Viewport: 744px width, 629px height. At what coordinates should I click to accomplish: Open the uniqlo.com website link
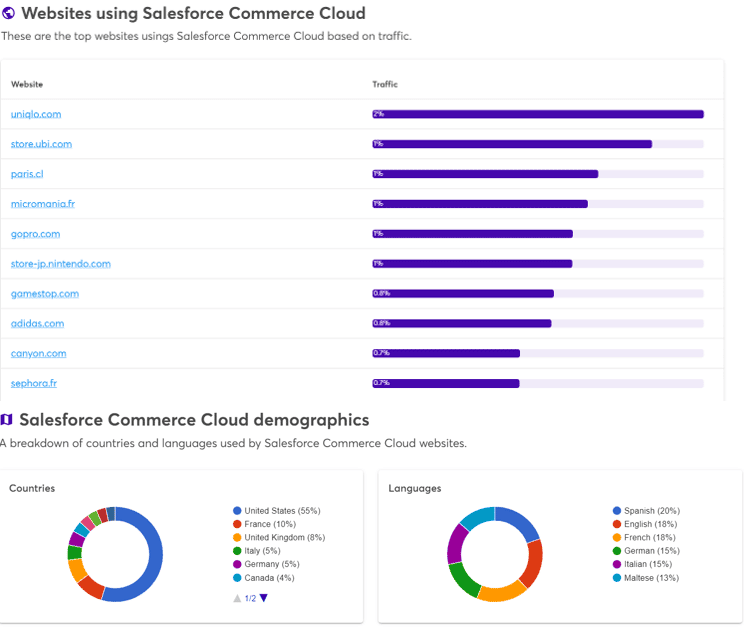tap(36, 114)
